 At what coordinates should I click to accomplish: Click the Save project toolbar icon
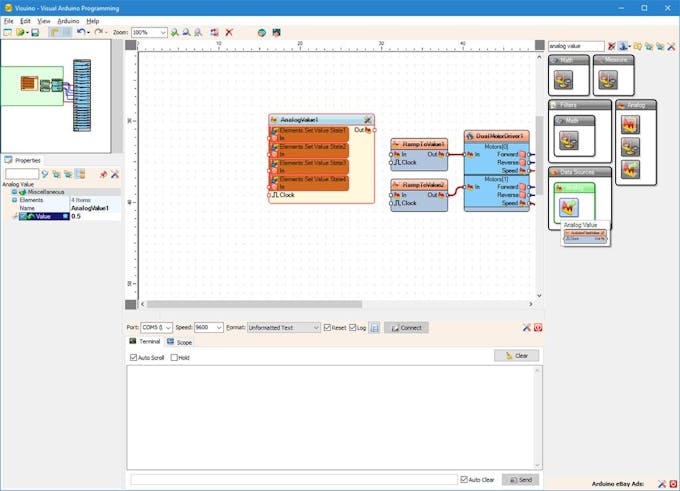(35, 33)
